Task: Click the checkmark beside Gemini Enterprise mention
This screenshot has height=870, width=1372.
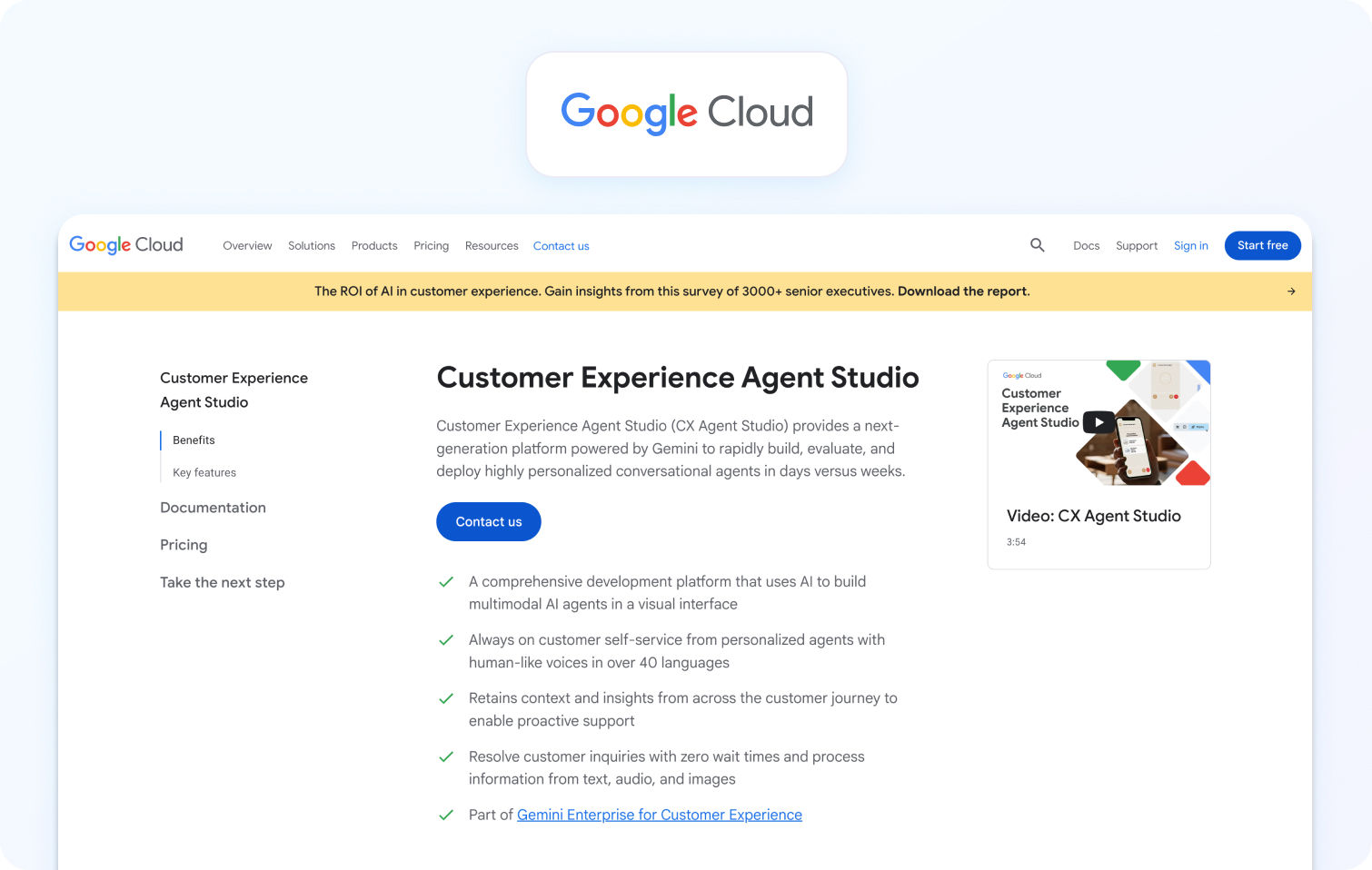Action: coord(446,815)
